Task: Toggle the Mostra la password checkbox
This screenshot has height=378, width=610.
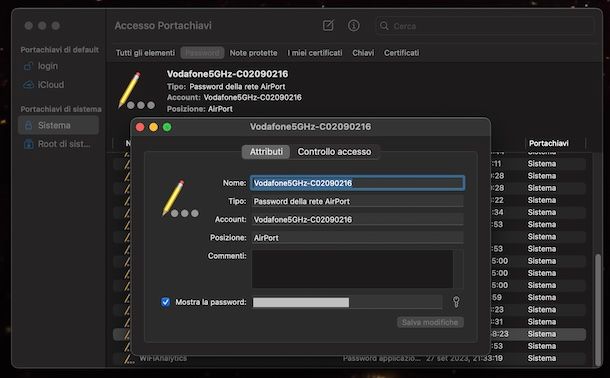Action: point(165,302)
